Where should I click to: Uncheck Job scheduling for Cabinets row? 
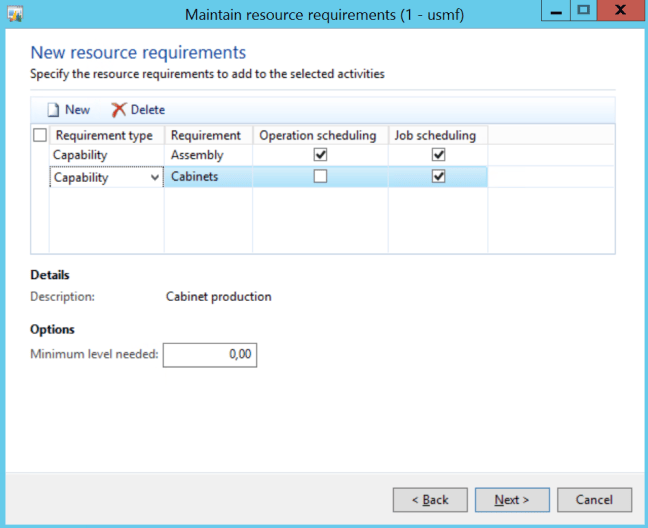pos(438,176)
